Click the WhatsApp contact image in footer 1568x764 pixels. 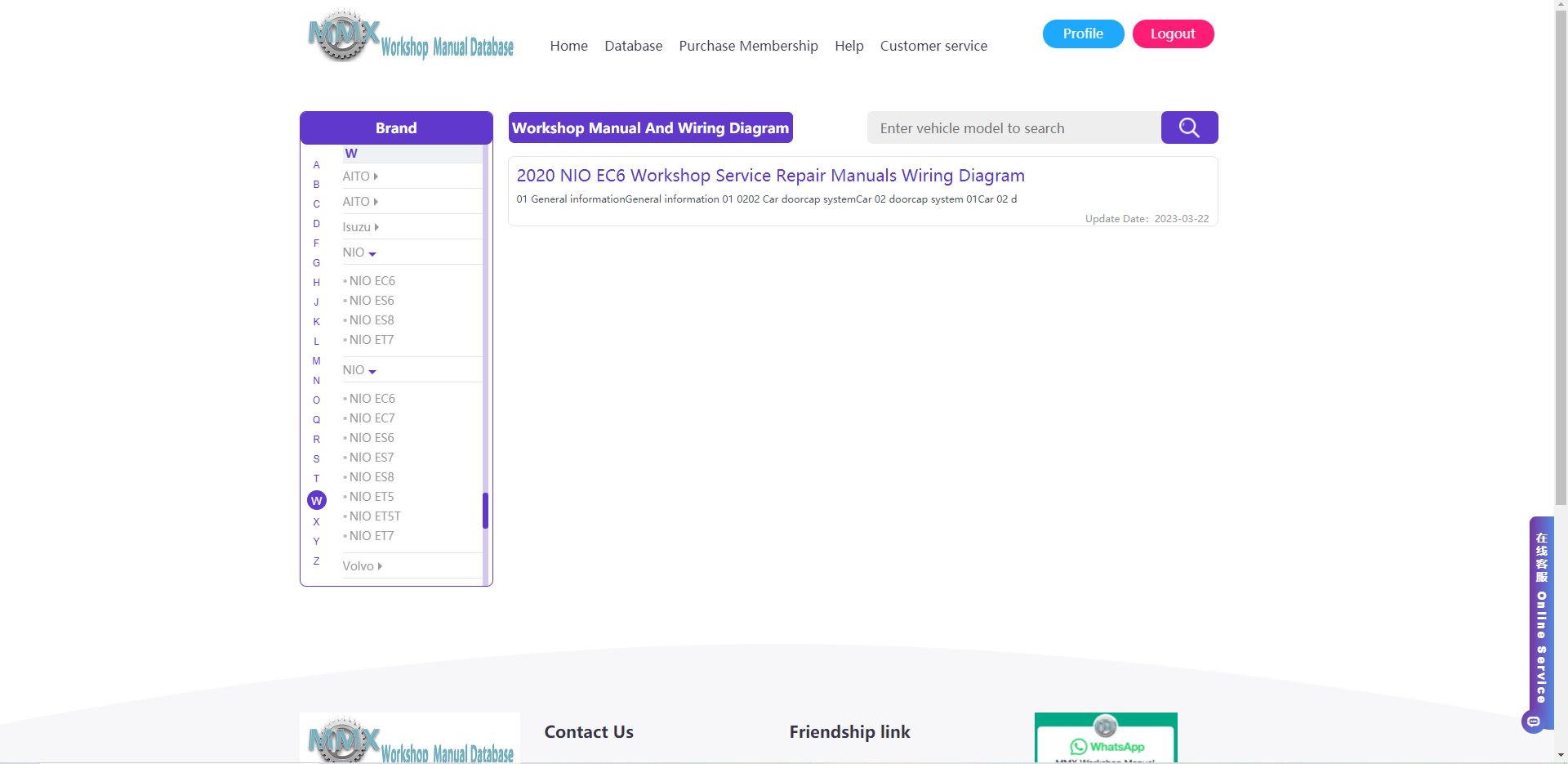(x=1106, y=738)
